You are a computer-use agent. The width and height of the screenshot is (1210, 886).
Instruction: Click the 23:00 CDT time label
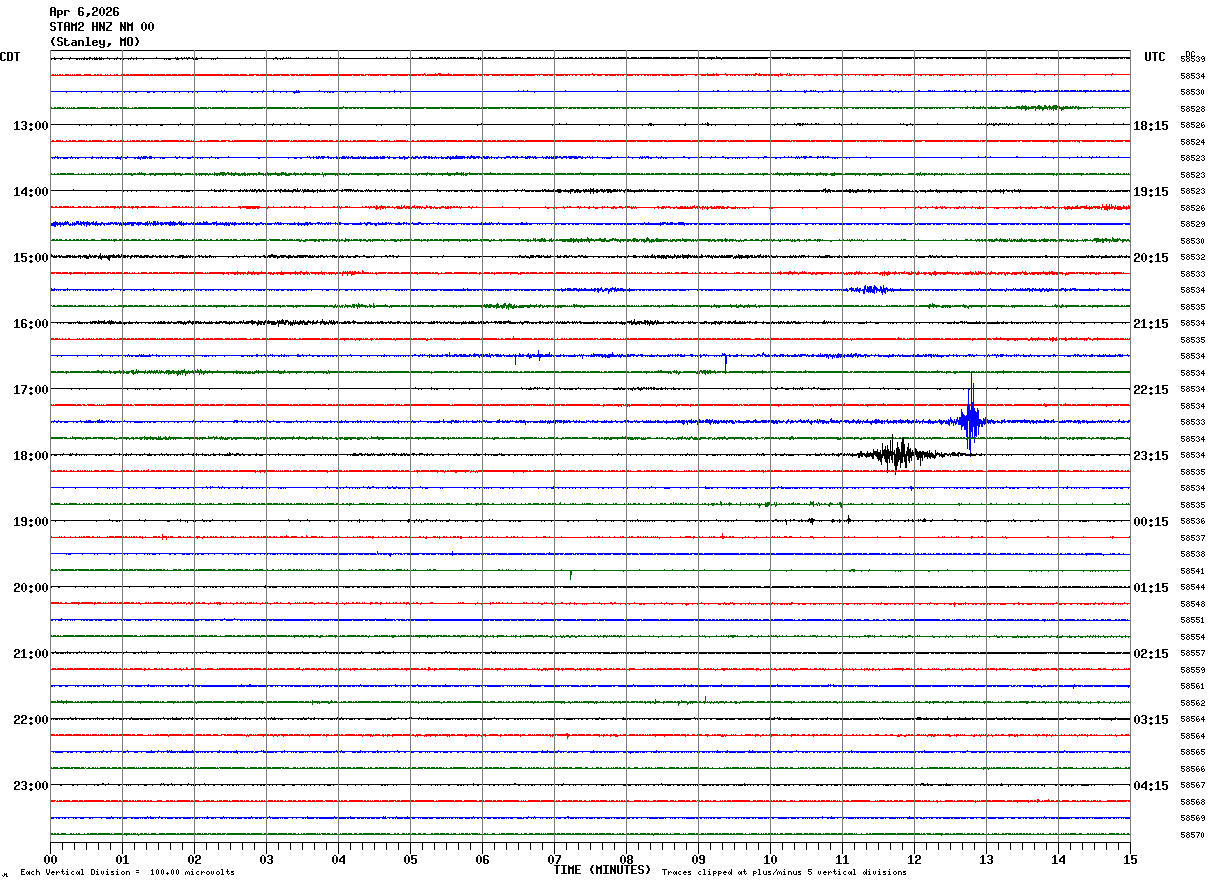point(30,786)
